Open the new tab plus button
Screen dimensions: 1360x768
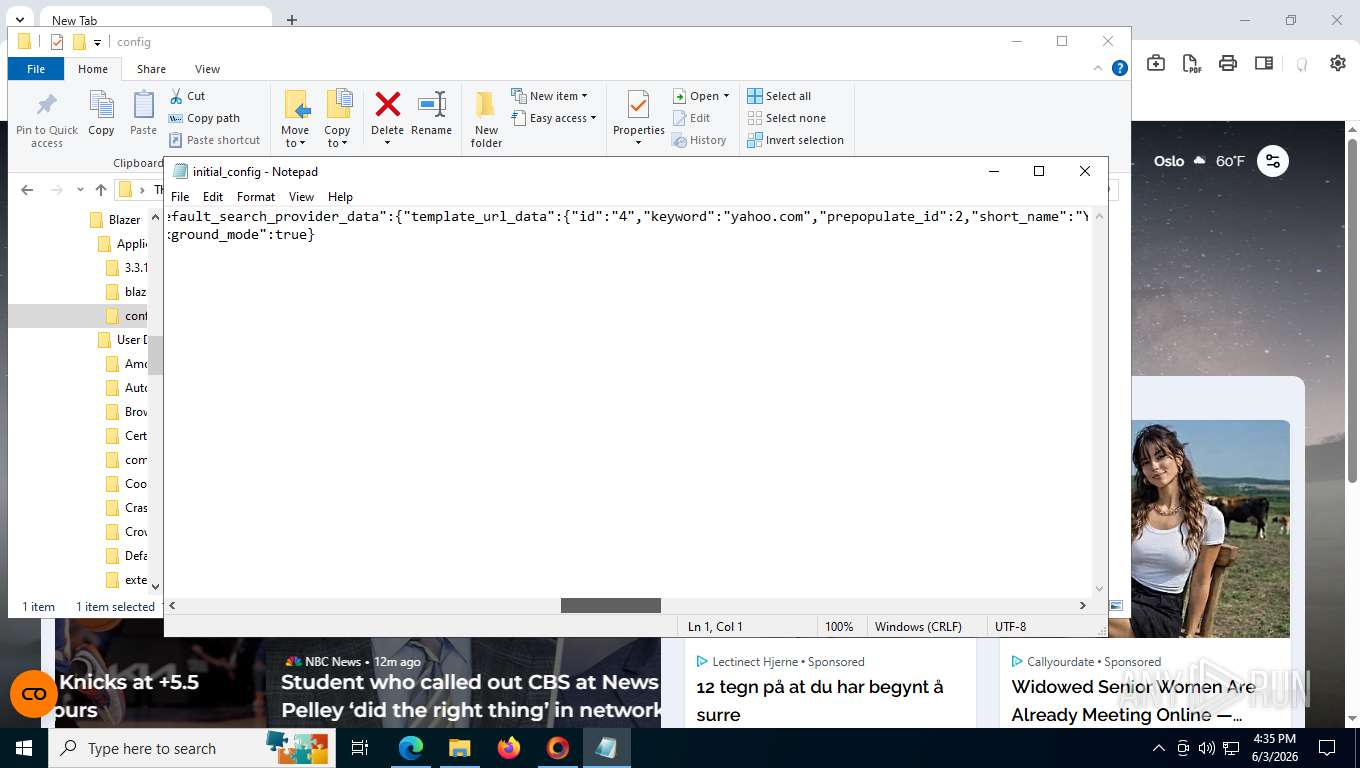pyautogui.click(x=292, y=20)
